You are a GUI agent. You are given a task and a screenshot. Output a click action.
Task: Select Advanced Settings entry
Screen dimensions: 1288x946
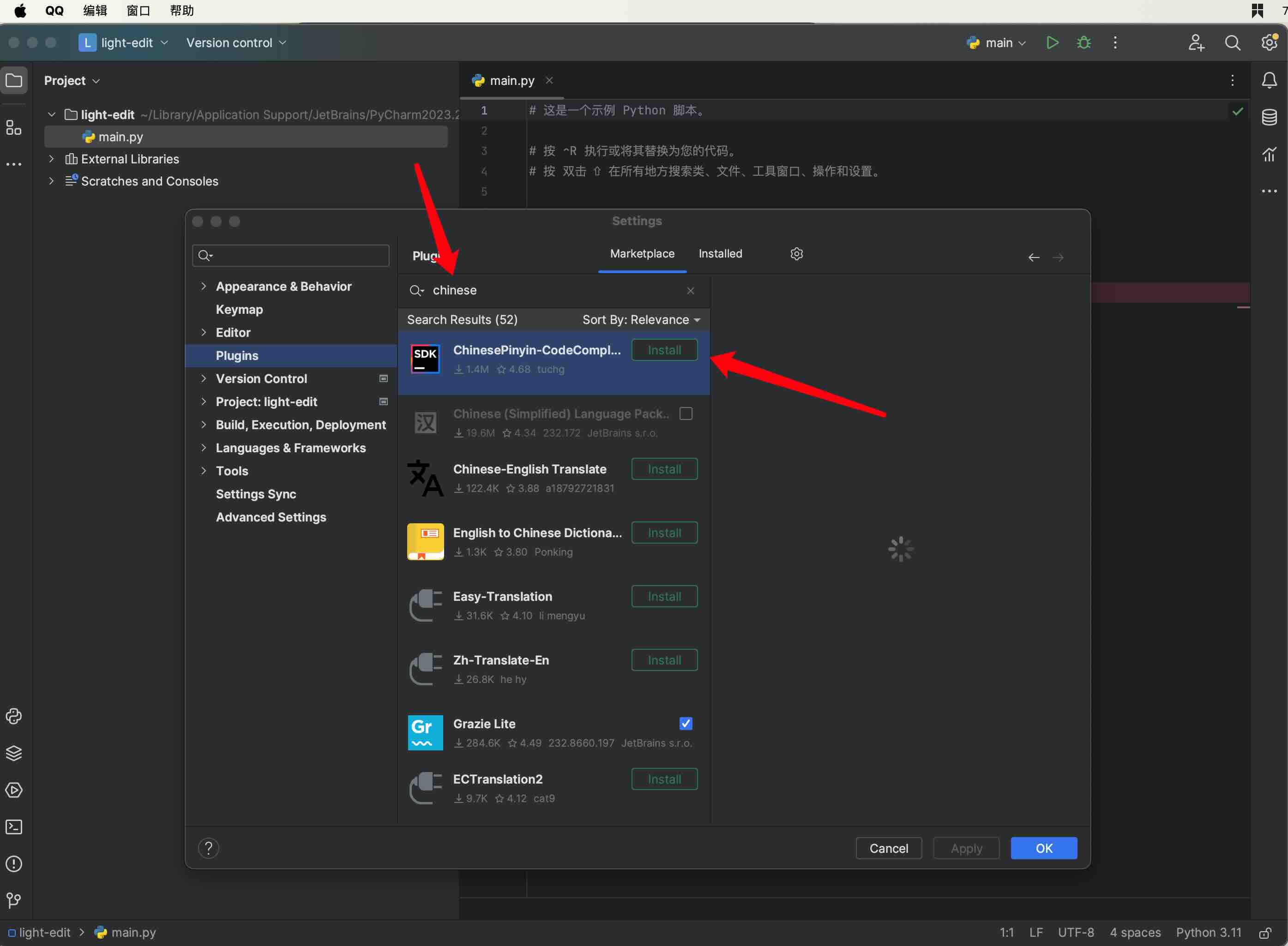[271, 517]
